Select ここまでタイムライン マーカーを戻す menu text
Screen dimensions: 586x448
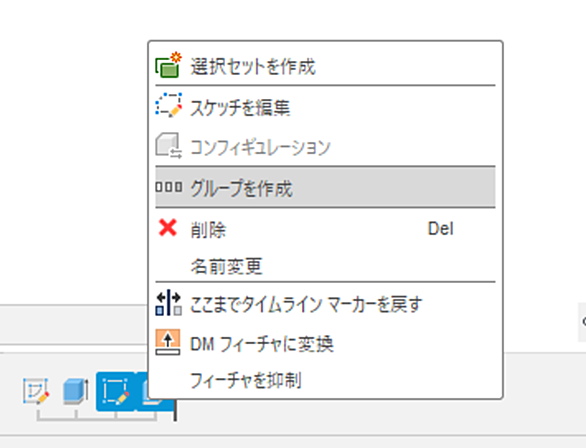pyautogui.click(x=306, y=305)
